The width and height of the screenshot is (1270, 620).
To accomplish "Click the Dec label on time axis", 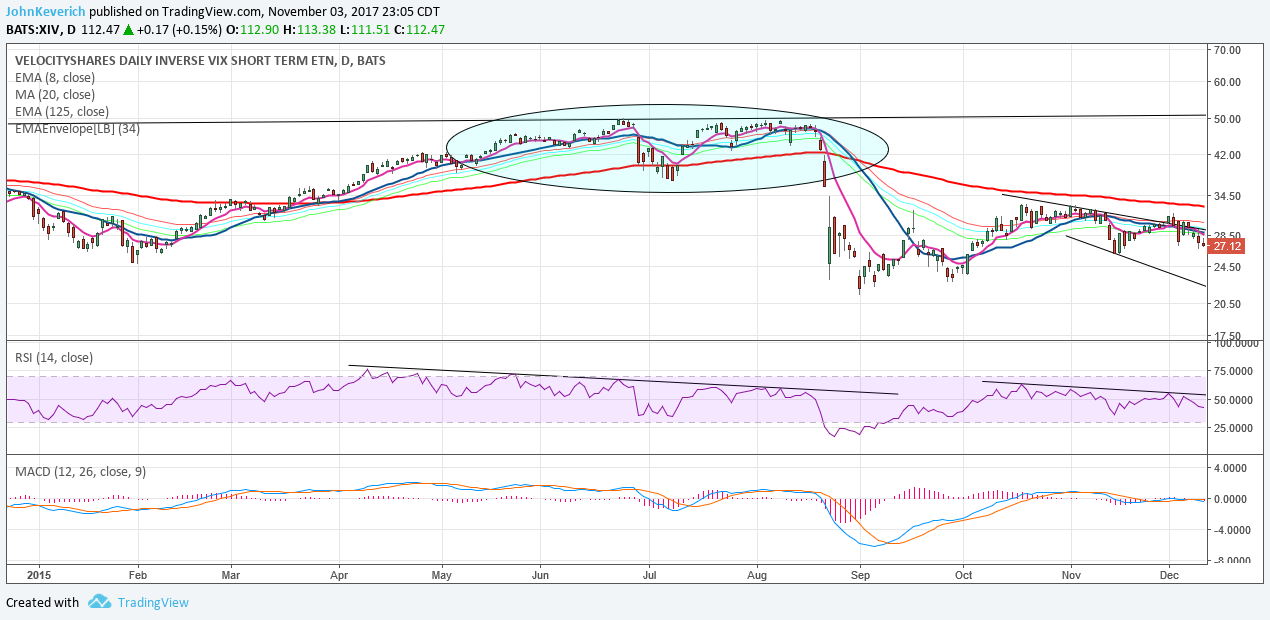I will [x=1170, y=575].
